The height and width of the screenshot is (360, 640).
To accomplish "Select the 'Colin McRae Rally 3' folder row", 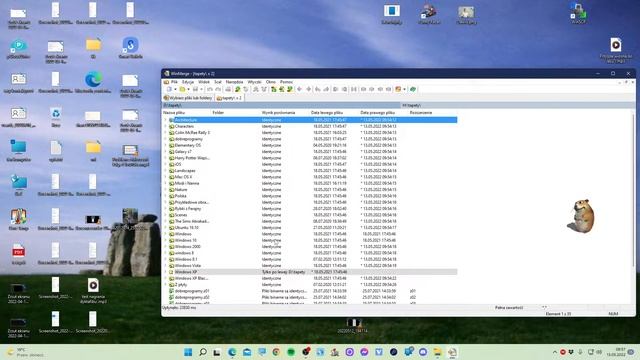I will point(310,133).
